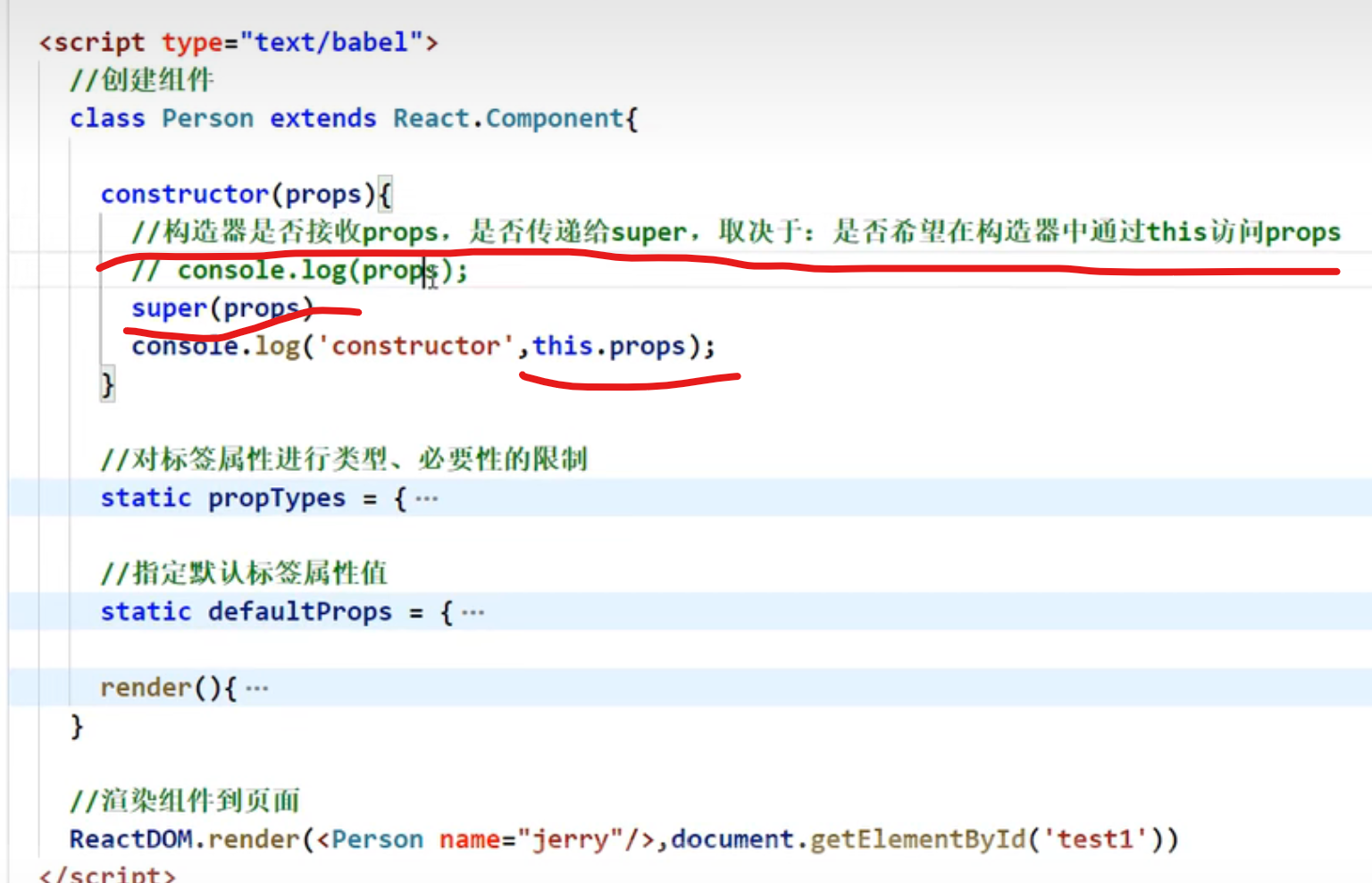This screenshot has width=1372, height=883.
Task: Click the extends keyword
Action: (x=322, y=118)
